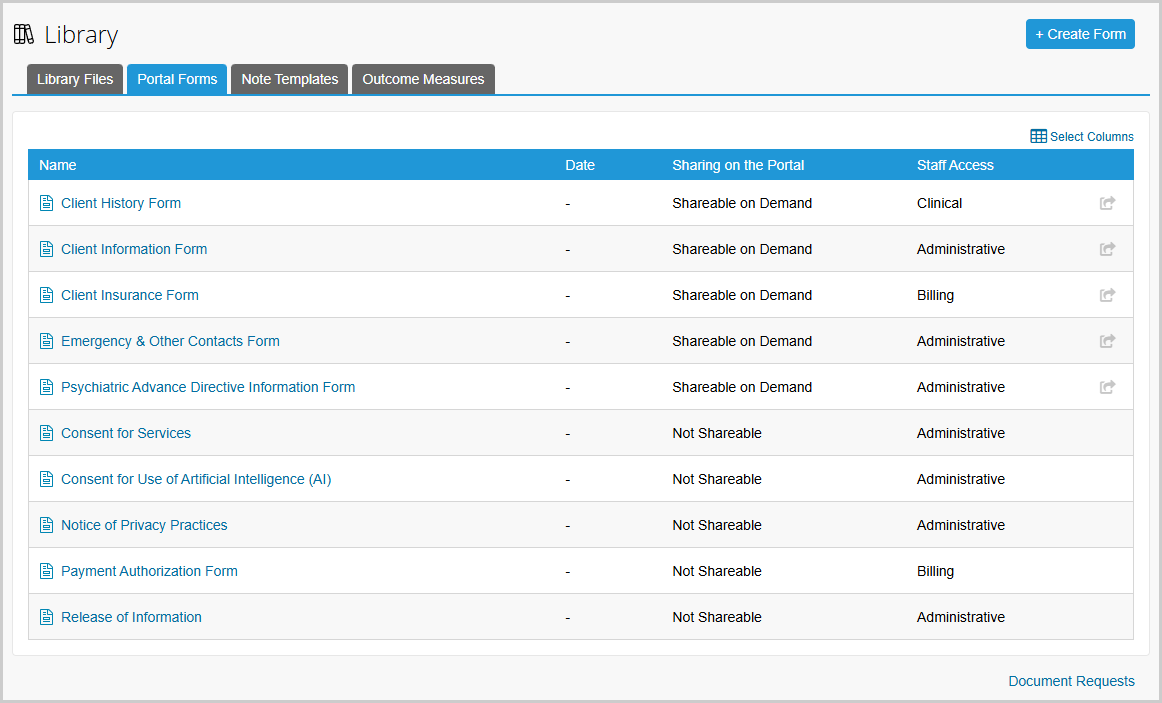Click the Staff Access column header
This screenshot has height=703, width=1162.
955,165
